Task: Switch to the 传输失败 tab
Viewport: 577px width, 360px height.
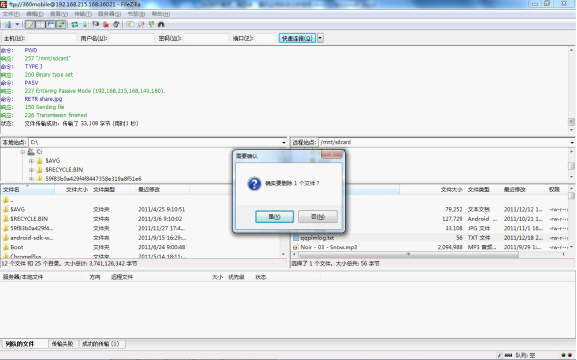Action: coord(63,344)
